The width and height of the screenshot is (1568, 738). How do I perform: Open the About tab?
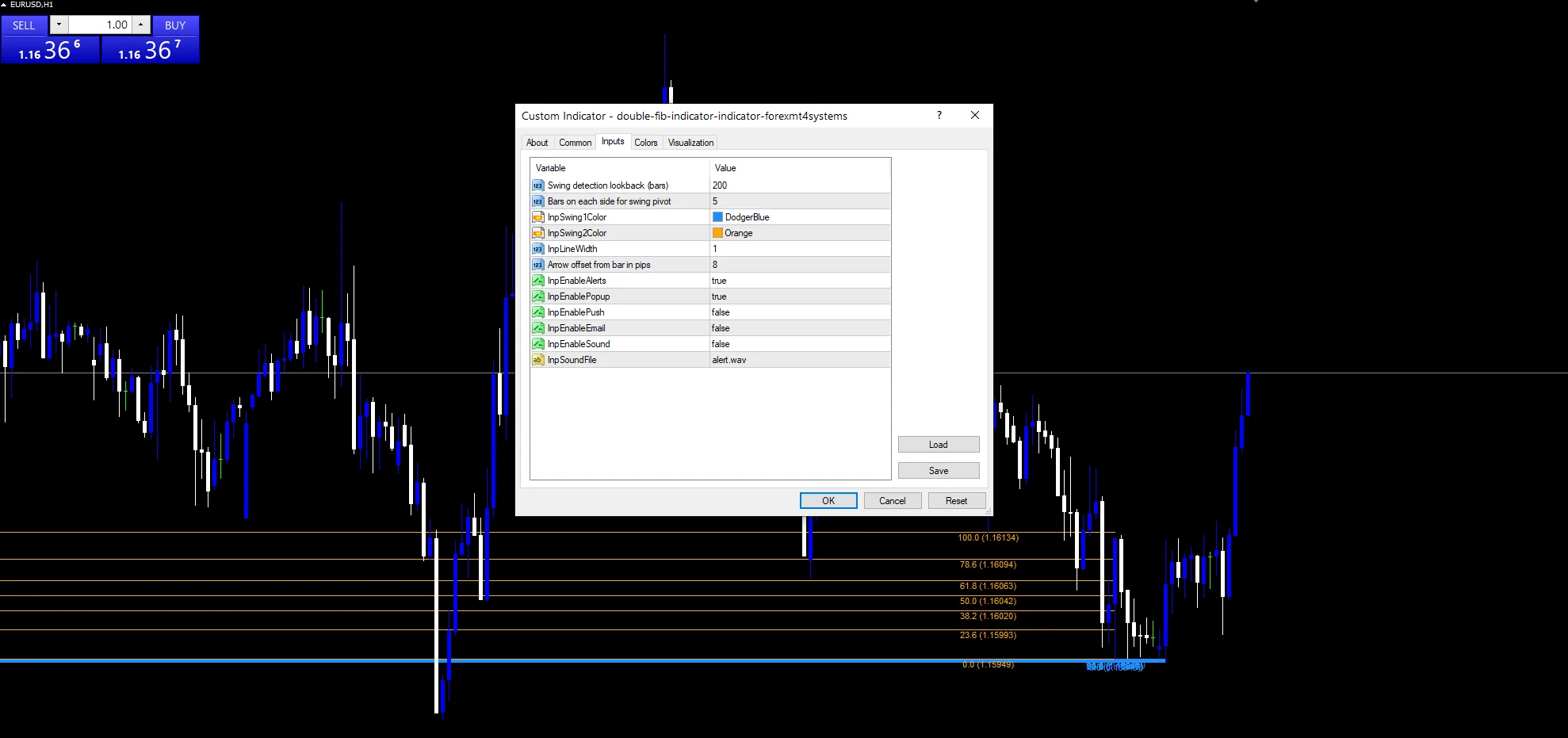click(x=537, y=143)
